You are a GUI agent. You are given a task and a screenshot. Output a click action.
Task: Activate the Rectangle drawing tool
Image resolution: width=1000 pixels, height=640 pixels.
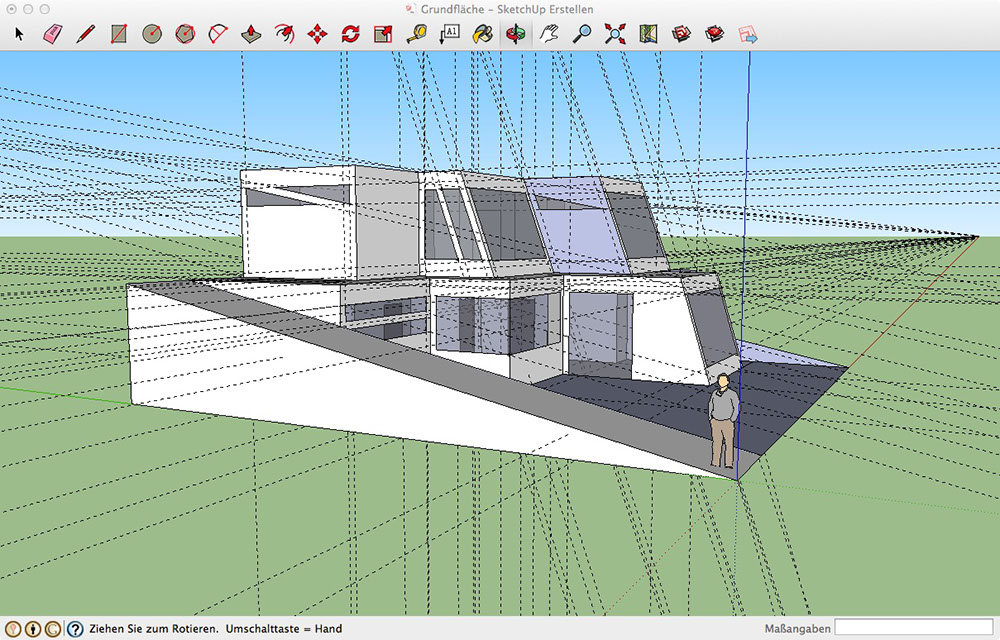click(118, 34)
